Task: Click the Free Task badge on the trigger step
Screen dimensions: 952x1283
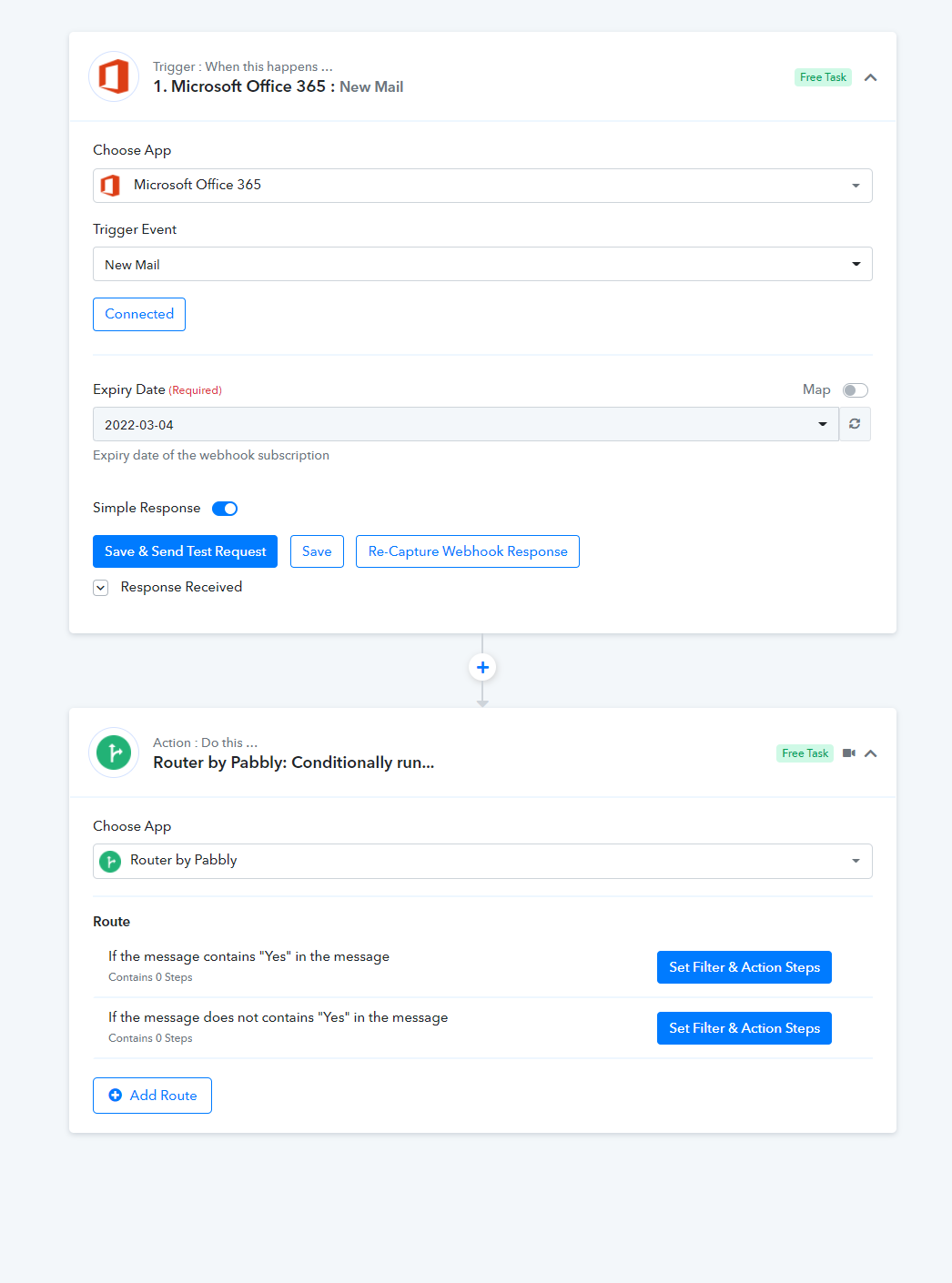Action: (823, 77)
